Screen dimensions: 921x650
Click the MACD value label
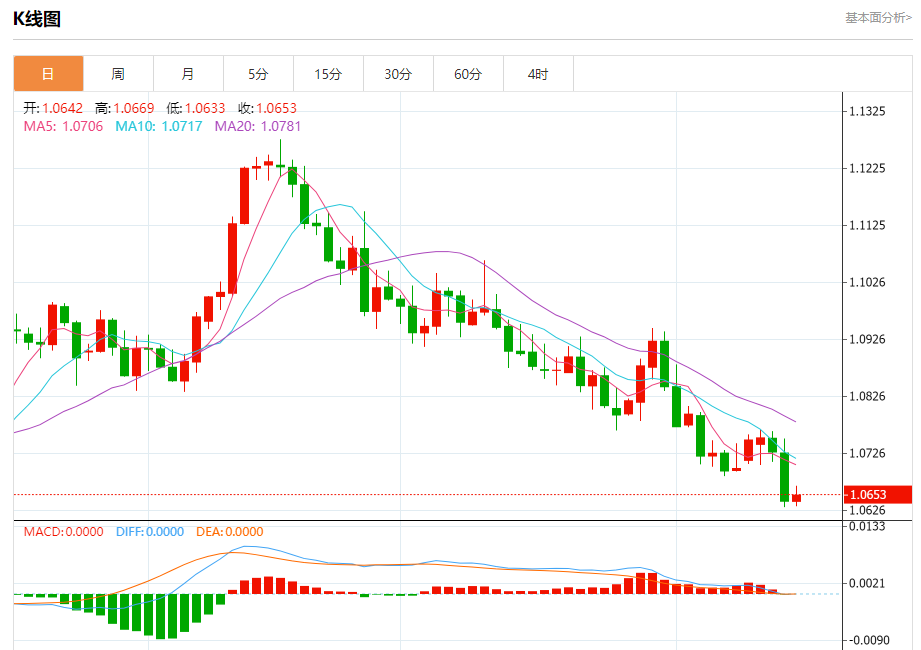[x=63, y=532]
